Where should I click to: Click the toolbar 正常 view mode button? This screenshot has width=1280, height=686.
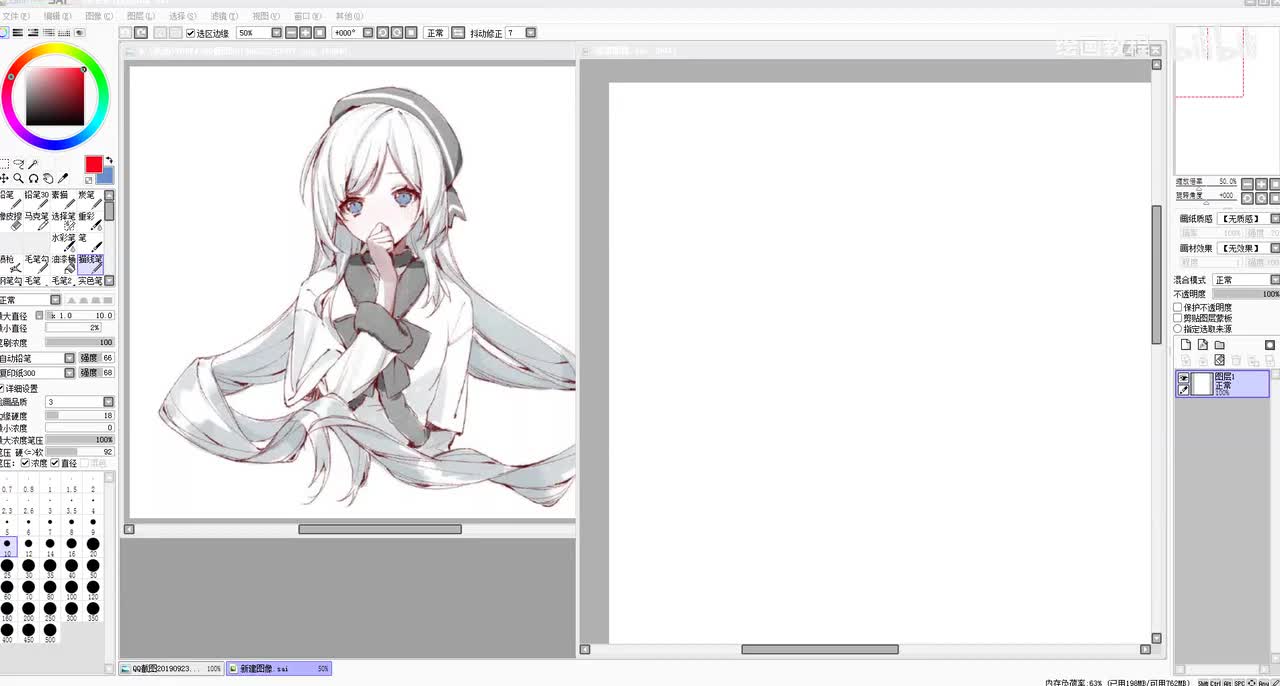pos(435,33)
